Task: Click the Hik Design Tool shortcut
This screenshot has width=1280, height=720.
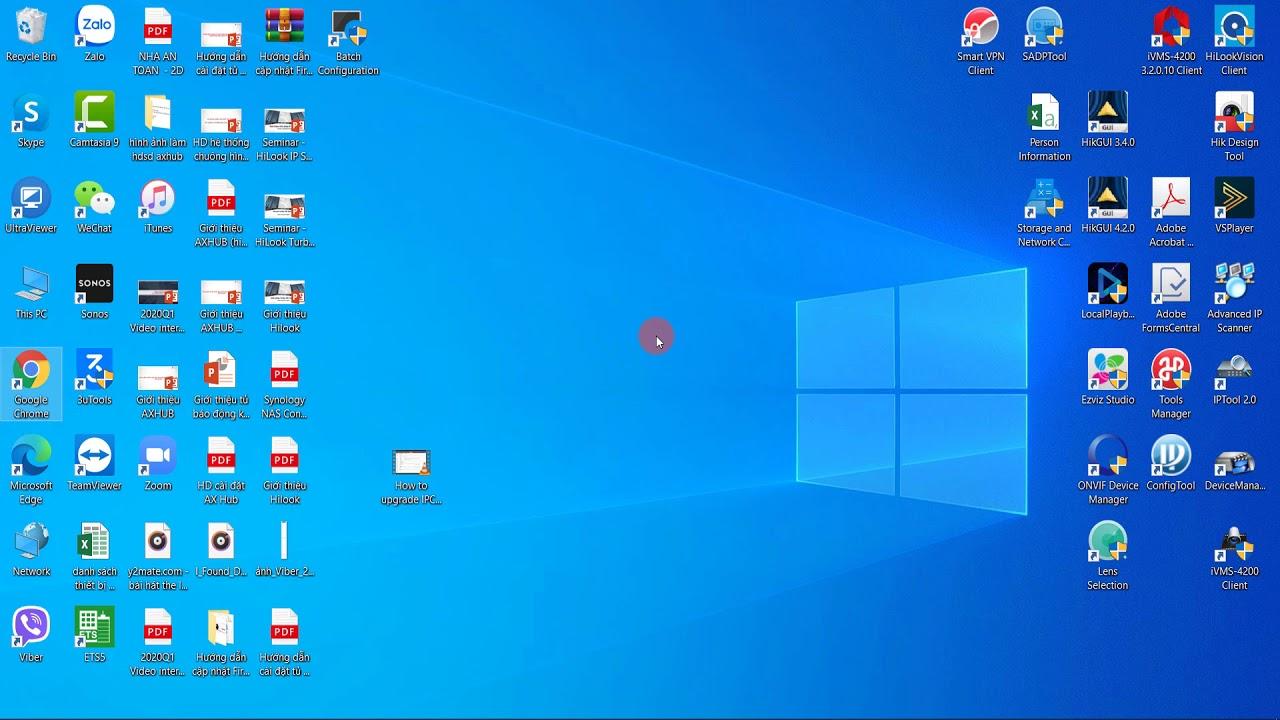Action: click(x=1234, y=128)
